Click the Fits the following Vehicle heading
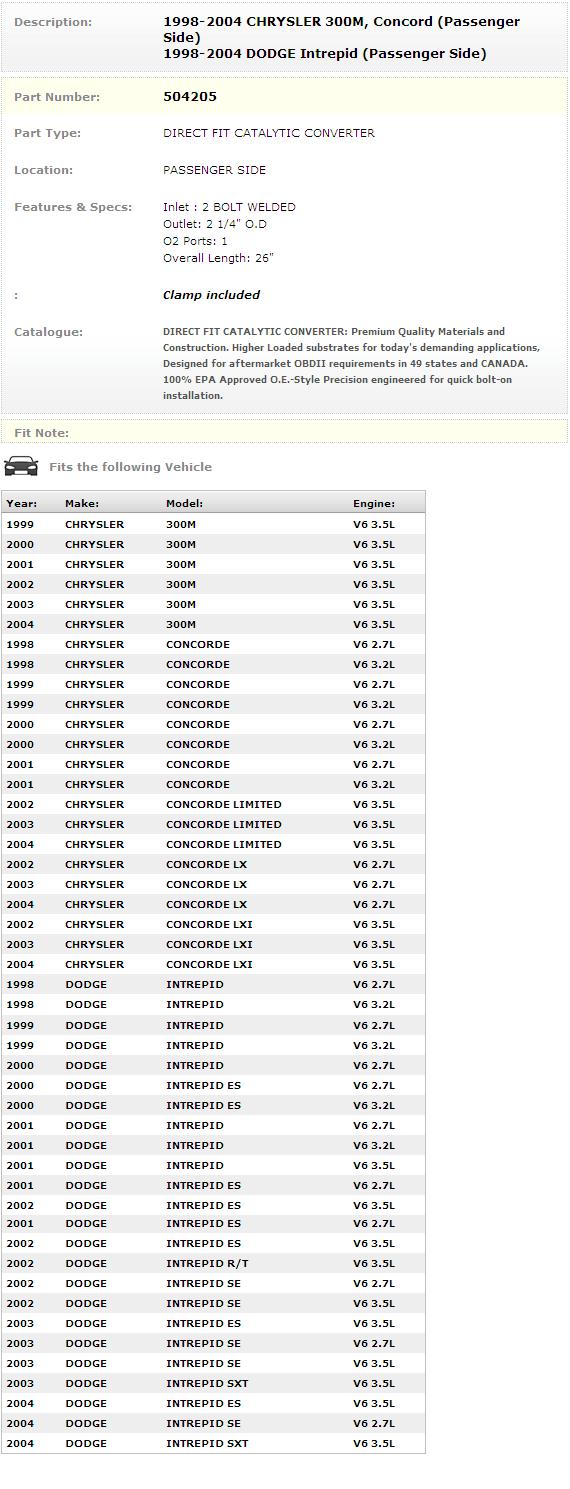 pyautogui.click(x=130, y=467)
